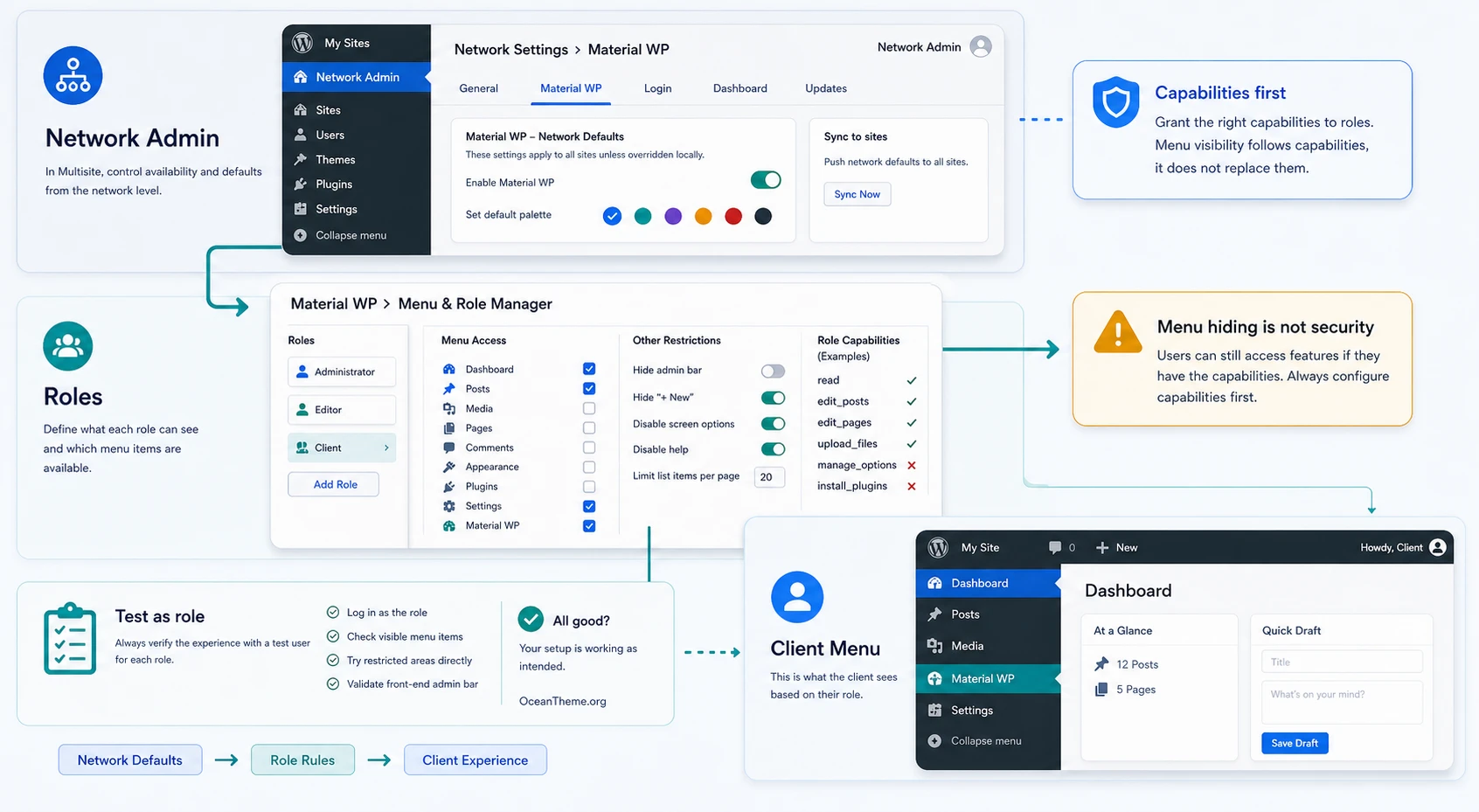This screenshot has width=1479, height=812.
Task: Open the OceanTheme.org link
Action: pyautogui.click(x=562, y=701)
